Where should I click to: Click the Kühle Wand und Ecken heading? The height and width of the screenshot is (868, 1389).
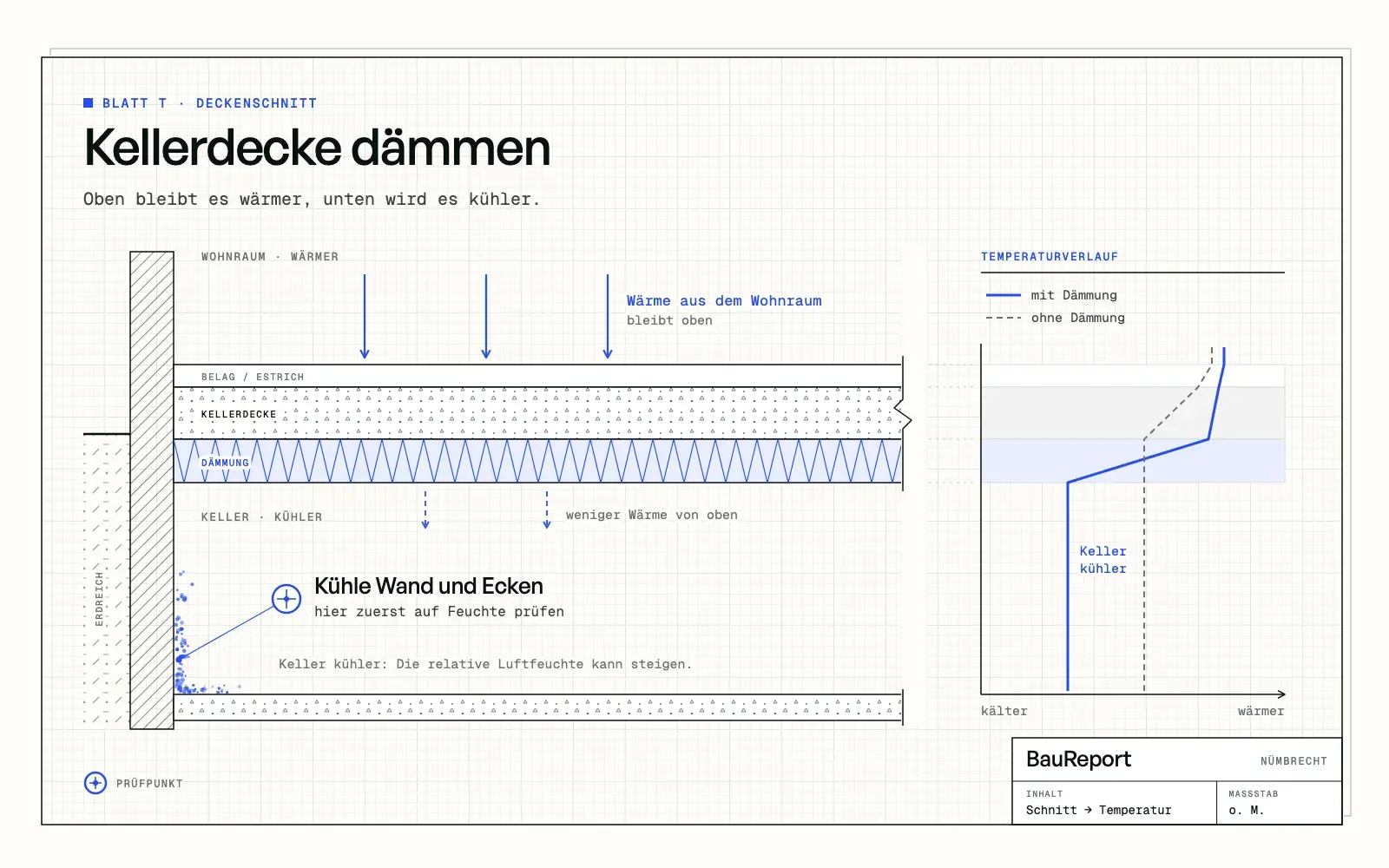(x=429, y=586)
